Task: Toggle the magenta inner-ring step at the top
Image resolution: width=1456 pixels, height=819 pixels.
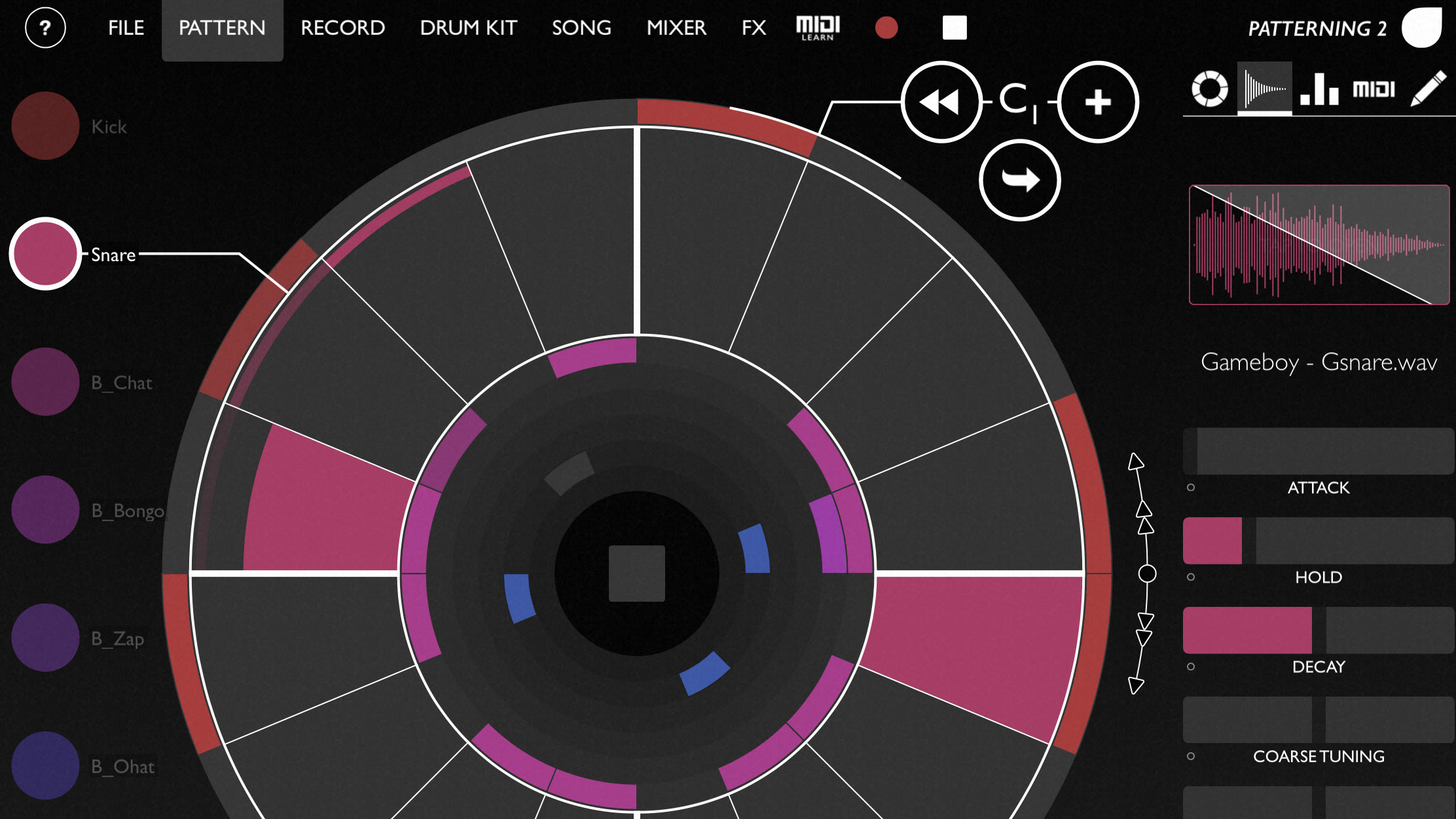Action: coord(594,355)
